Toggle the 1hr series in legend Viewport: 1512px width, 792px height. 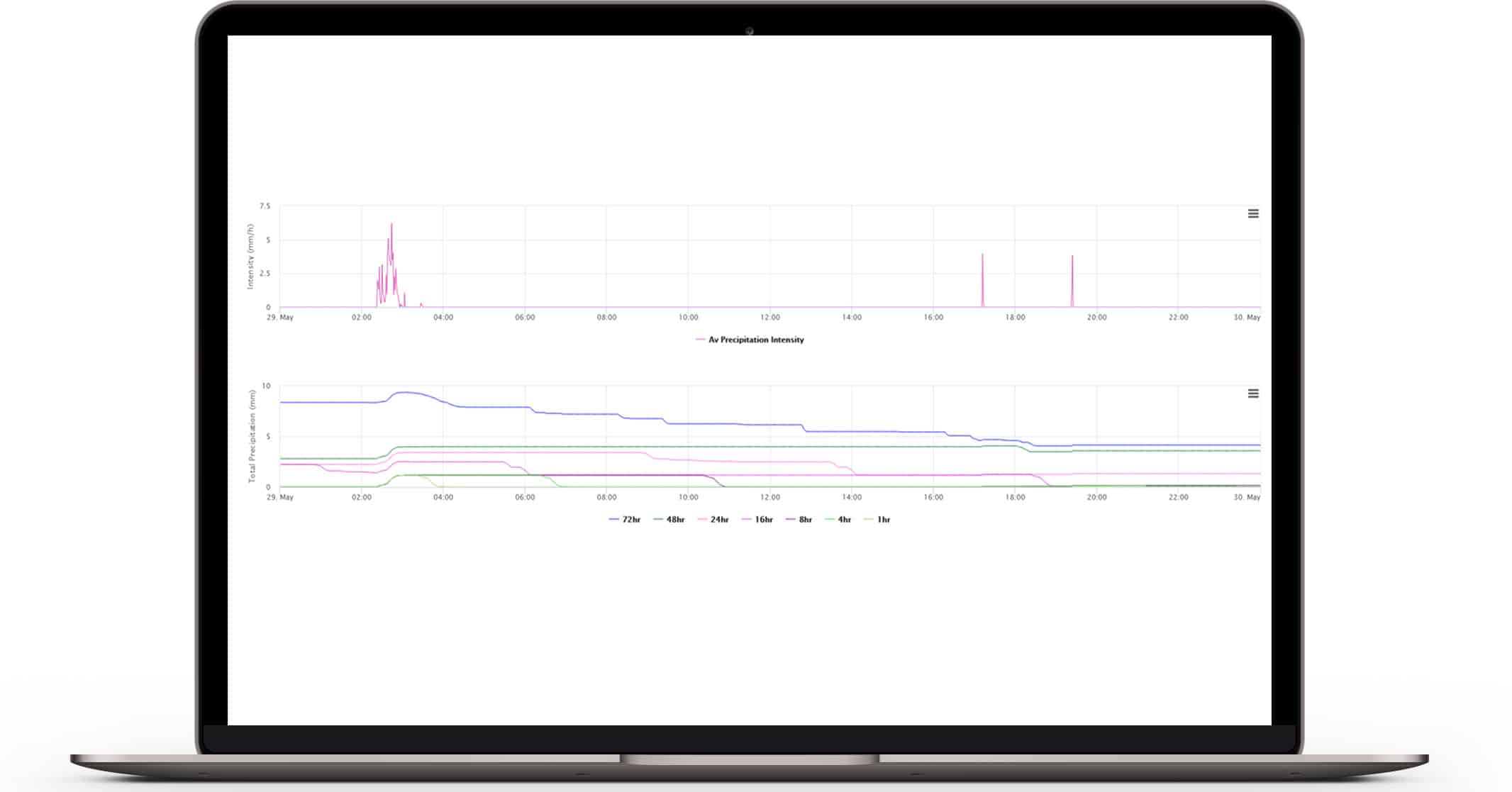pos(877,520)
